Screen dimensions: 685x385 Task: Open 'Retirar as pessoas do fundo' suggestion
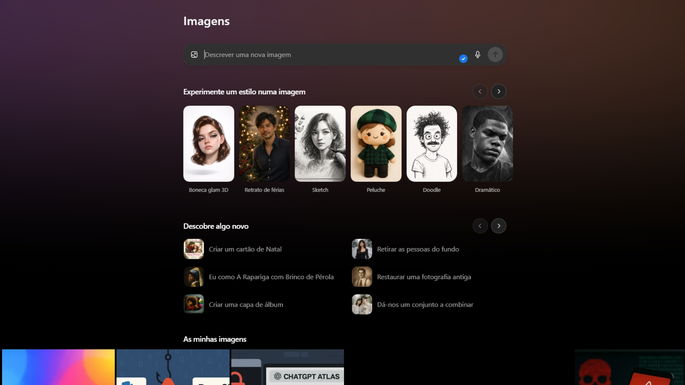pos(405,249)
